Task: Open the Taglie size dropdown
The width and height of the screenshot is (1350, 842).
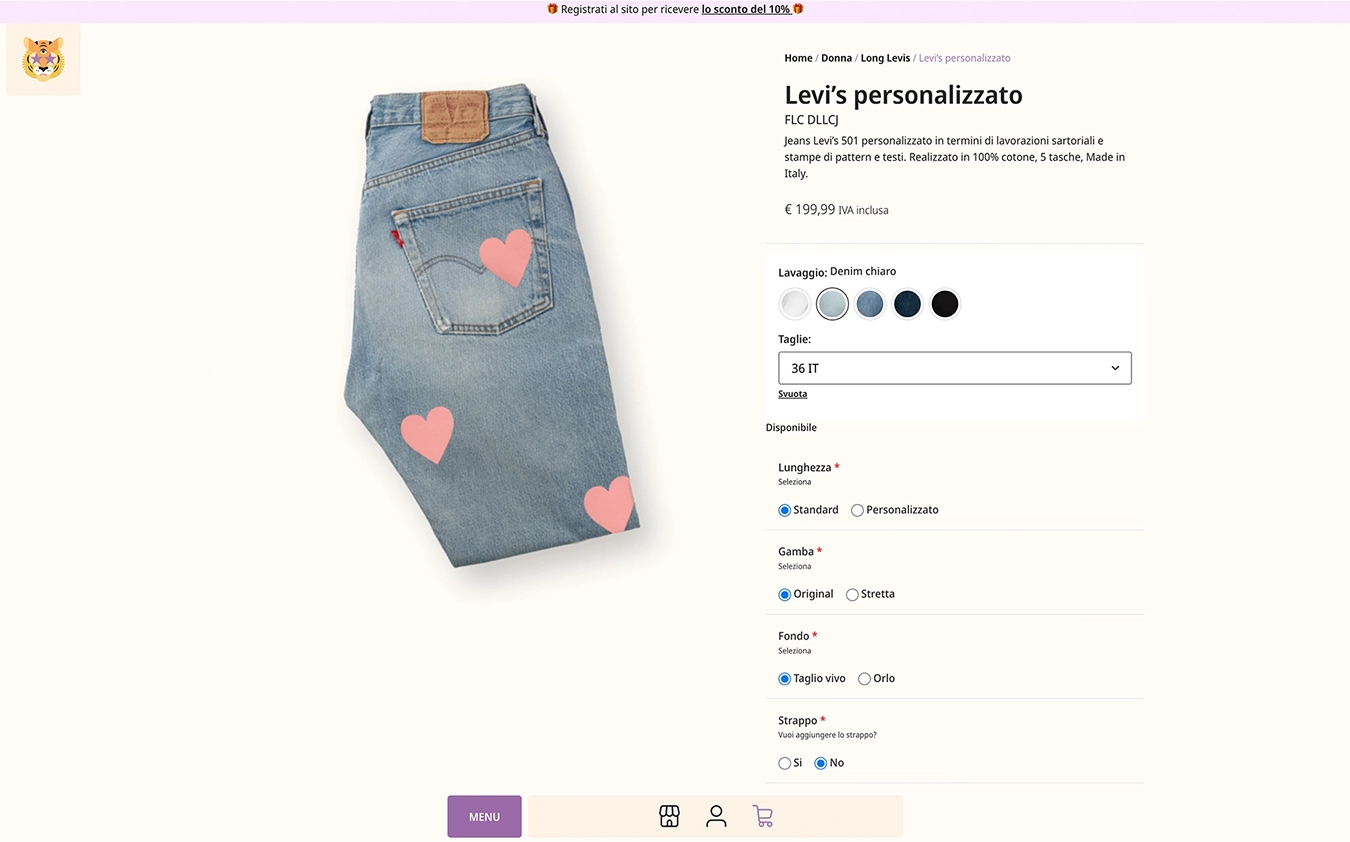Action: tap(955, 368)
